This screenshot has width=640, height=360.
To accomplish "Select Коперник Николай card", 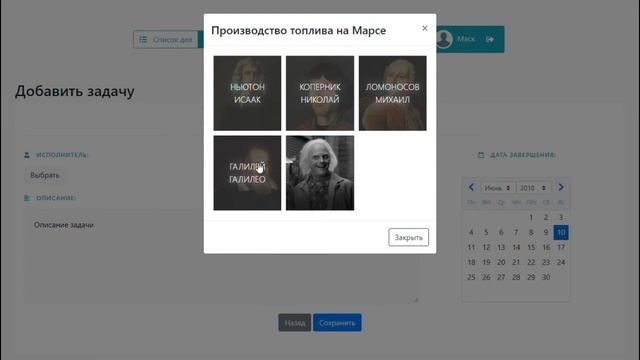I will point(320,93).
